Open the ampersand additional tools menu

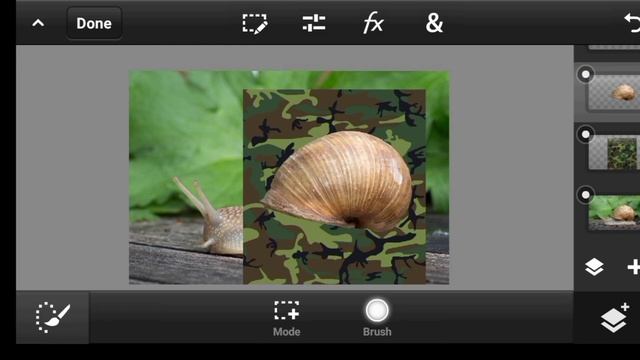click(x=434, y=23)
